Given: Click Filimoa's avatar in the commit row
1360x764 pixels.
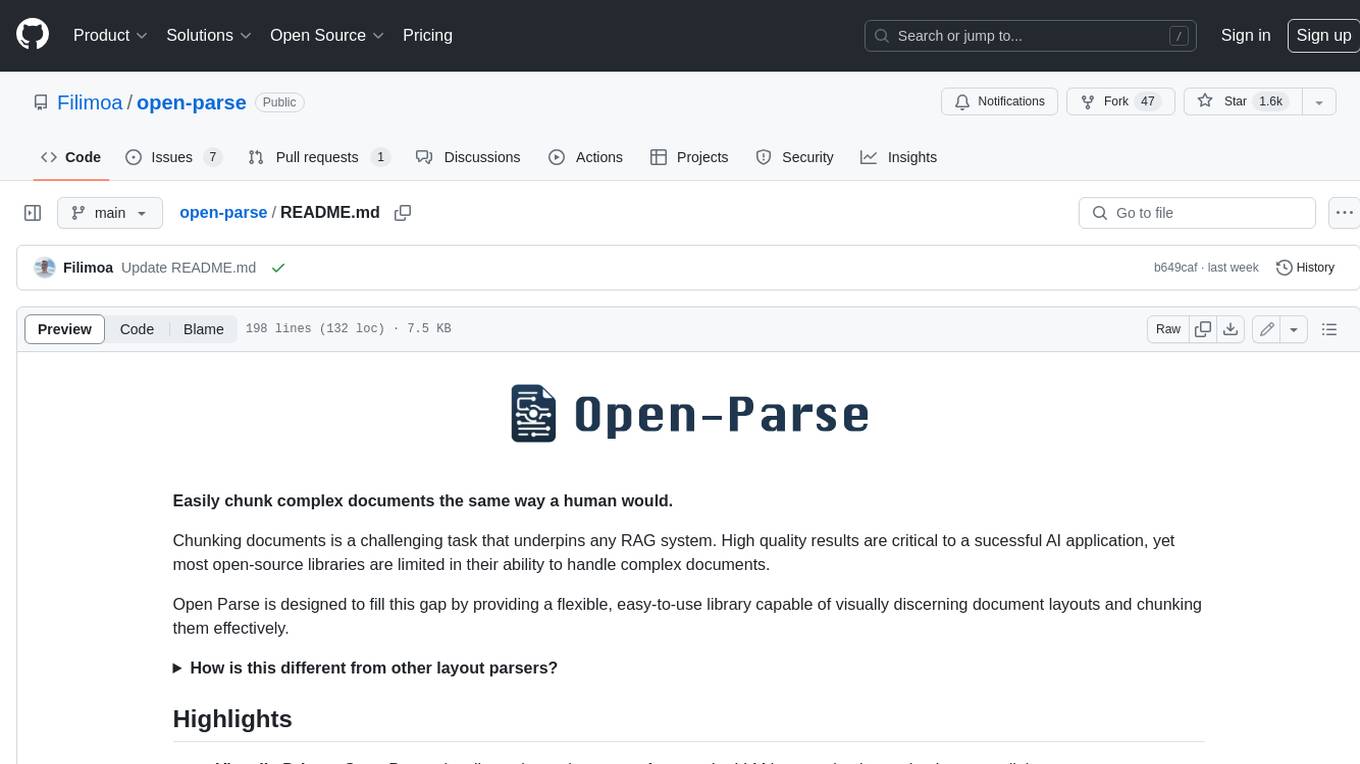Looking at the screenshot, I should (x=45, y=267).
